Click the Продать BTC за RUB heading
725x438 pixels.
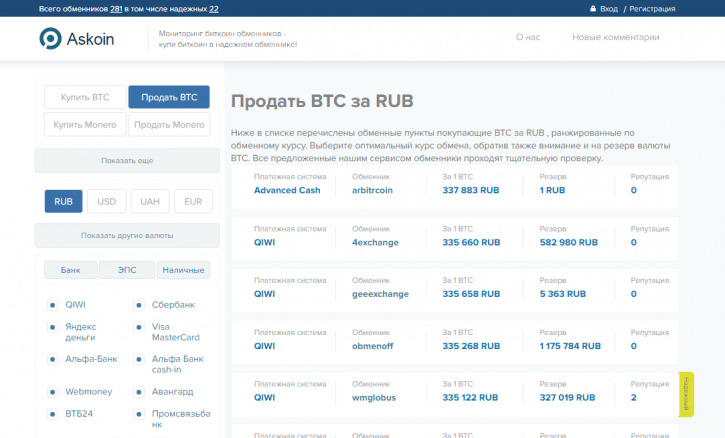322,101
